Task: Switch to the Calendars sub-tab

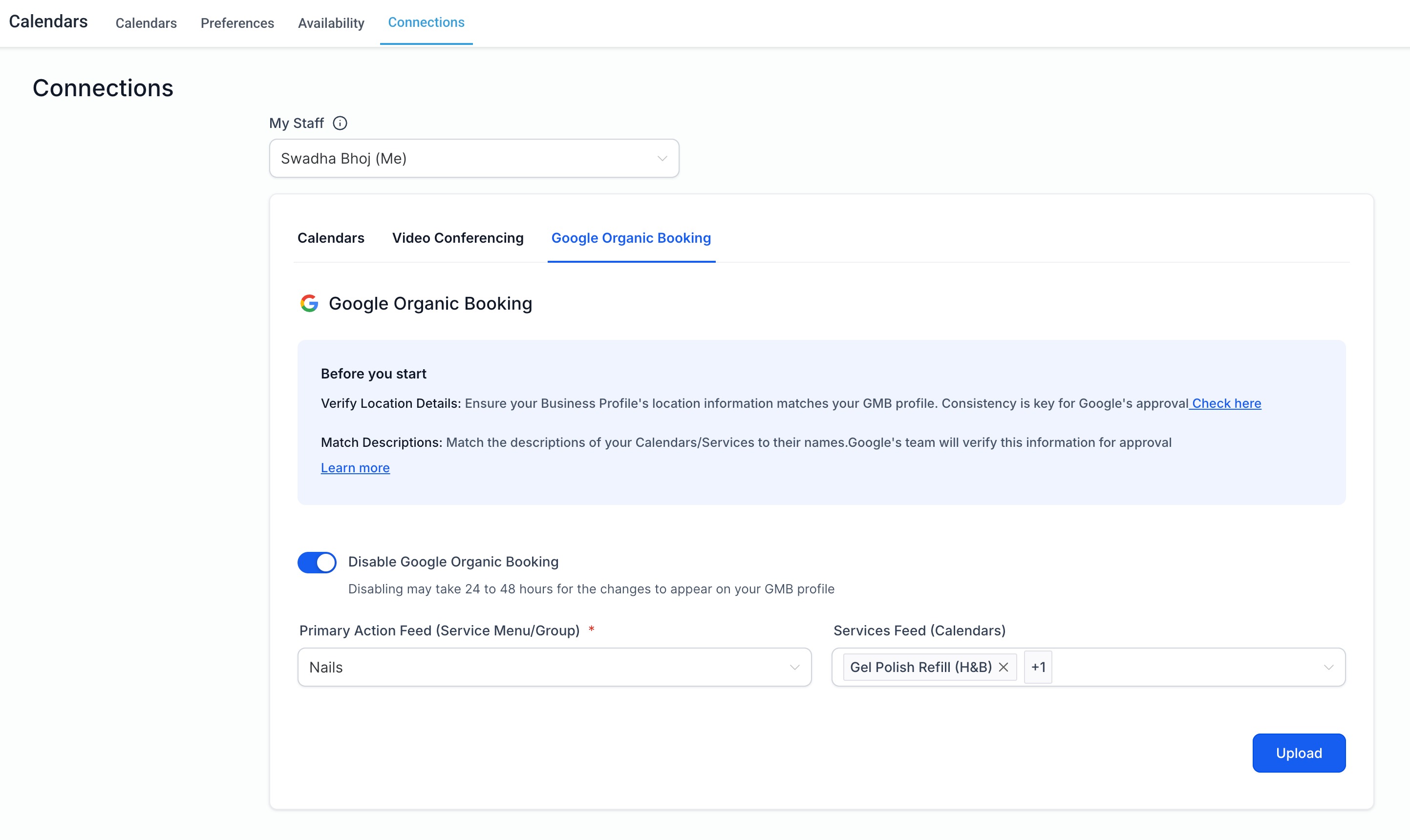Action: (x=331, y=238)
